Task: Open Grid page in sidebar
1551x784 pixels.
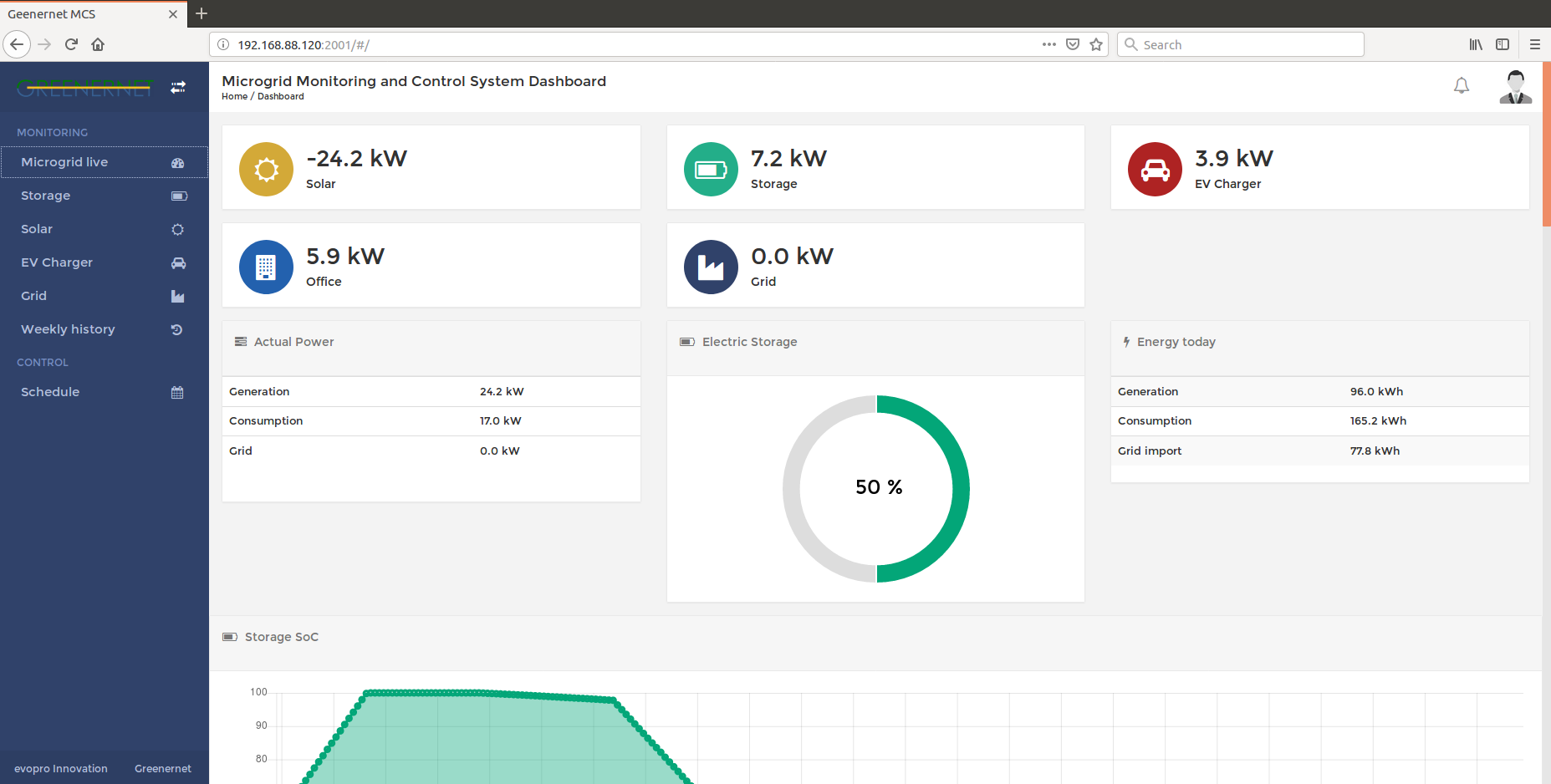Action: (104, 296)
